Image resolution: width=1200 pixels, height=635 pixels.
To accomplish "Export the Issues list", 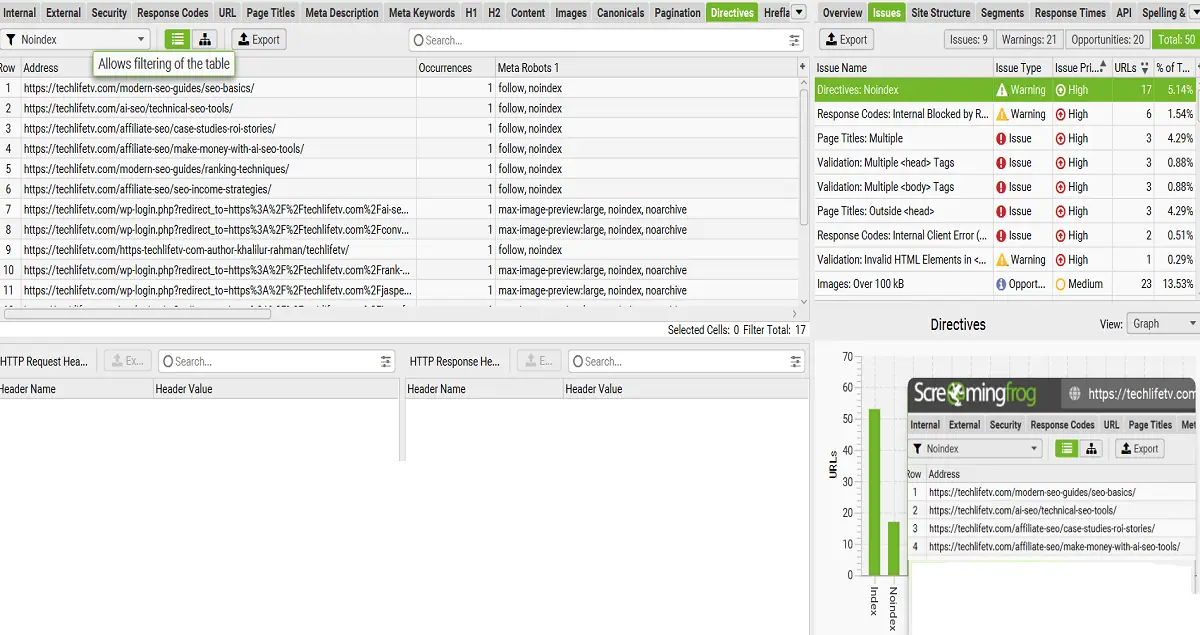I will coord(846,39).
